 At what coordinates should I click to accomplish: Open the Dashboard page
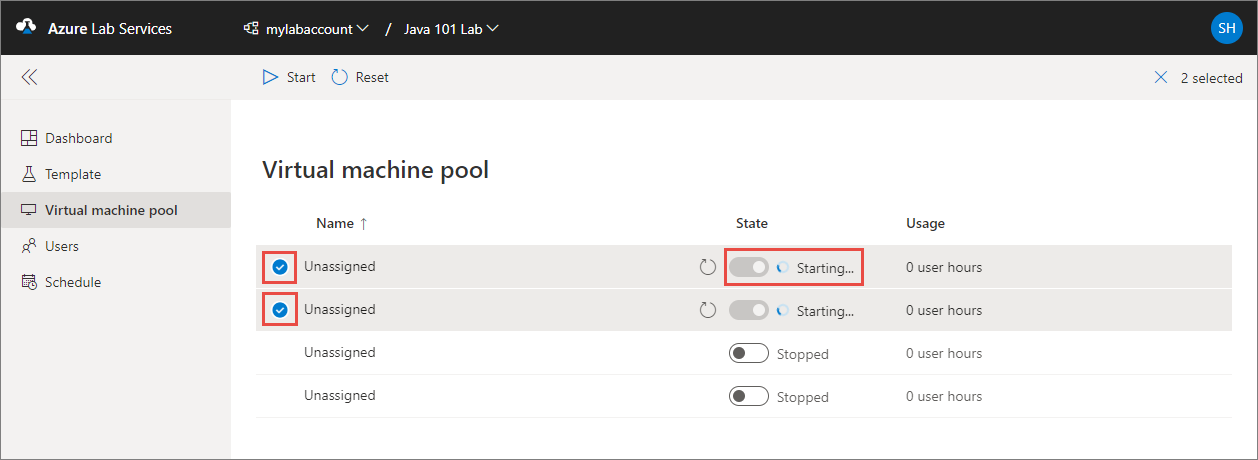[x=115, y=138]
